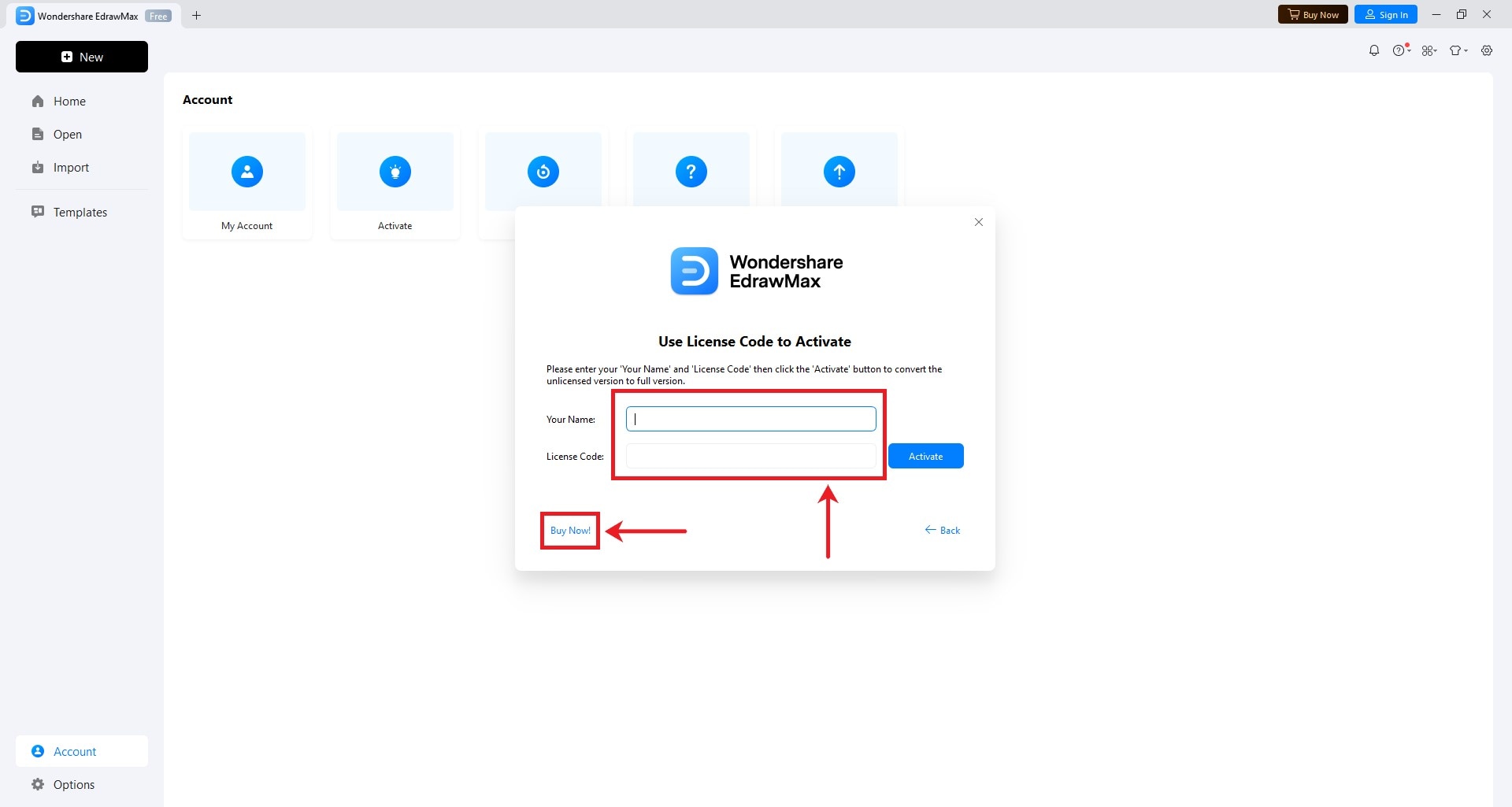Go Back from the license dialog
The width and height of the screenshot is (1512, 807).
(943, 531)
